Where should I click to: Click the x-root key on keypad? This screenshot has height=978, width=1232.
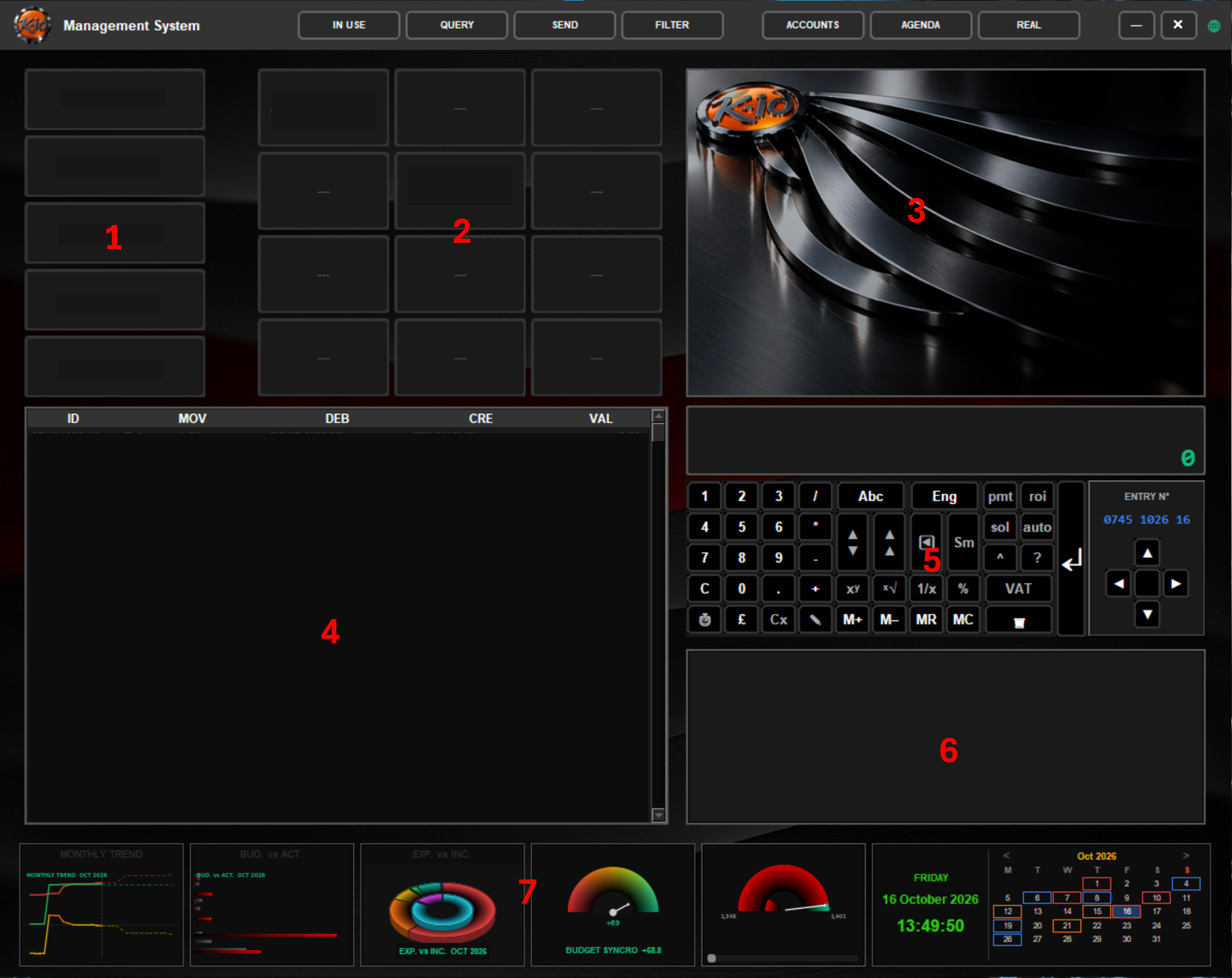890,589
